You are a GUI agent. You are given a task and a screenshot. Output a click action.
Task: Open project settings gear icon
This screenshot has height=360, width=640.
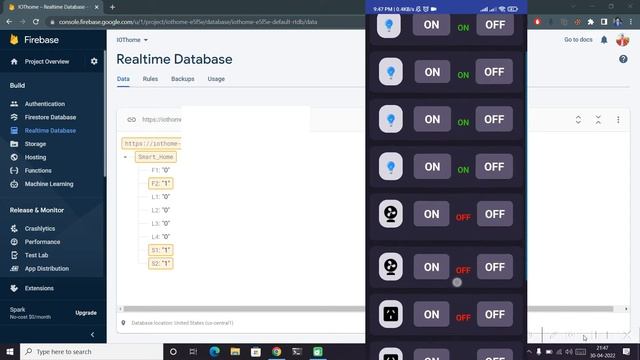tap(94, 61)
